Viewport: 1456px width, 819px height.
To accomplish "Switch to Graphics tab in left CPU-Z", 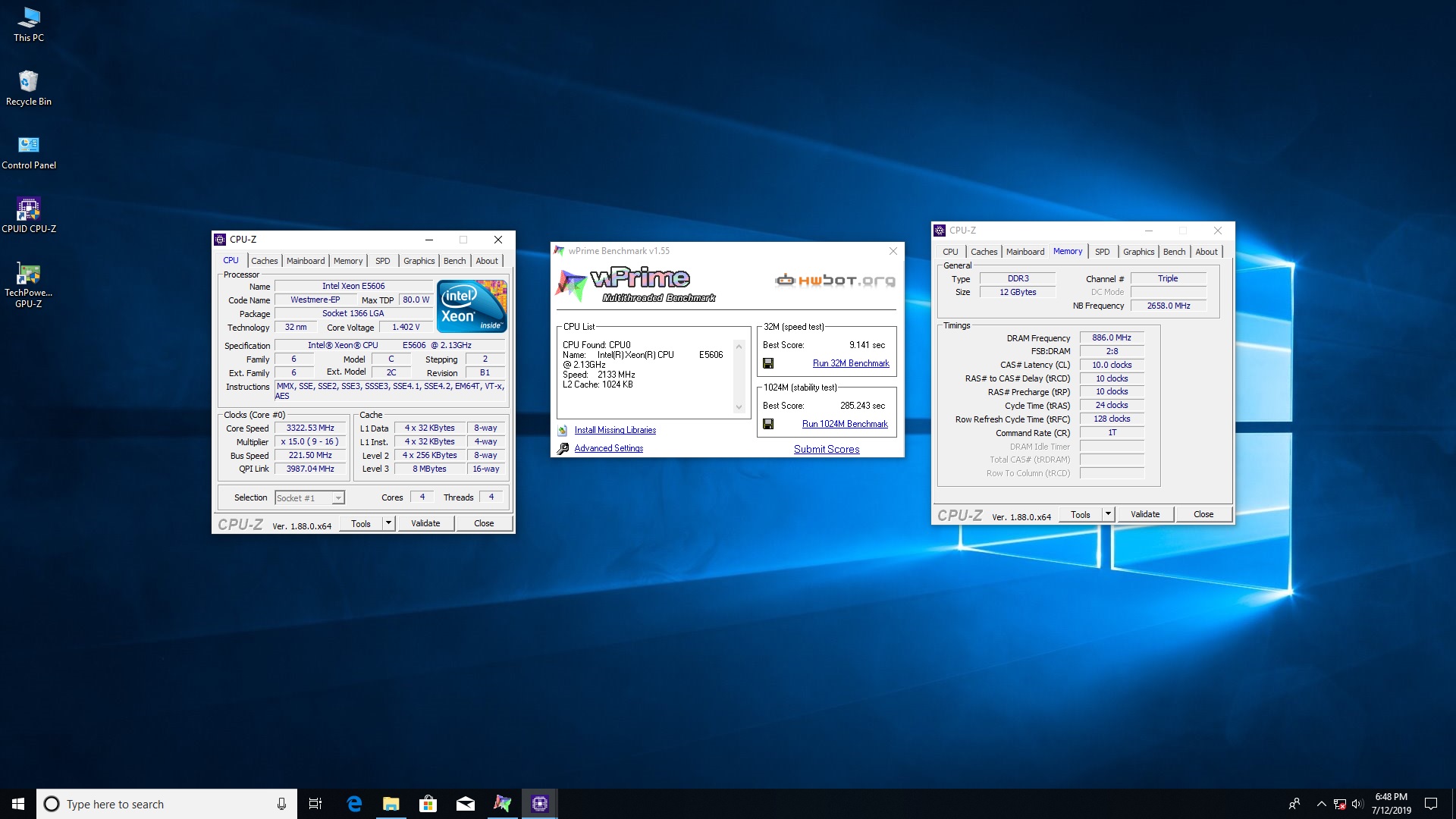I will pos(419,261).
